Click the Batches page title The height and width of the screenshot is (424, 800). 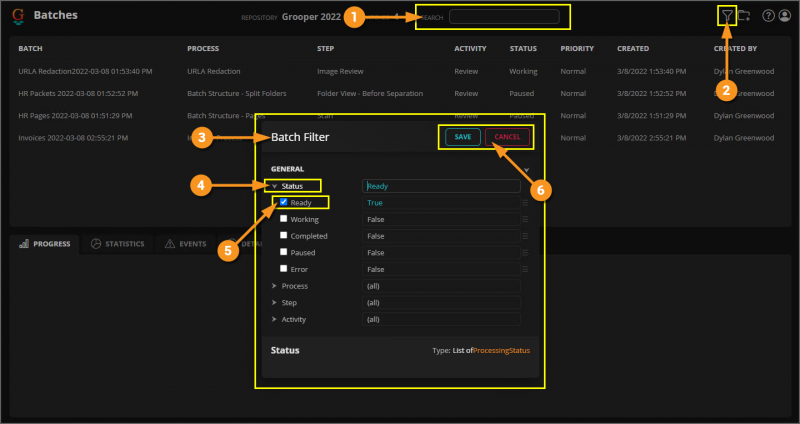click(56, 15)
